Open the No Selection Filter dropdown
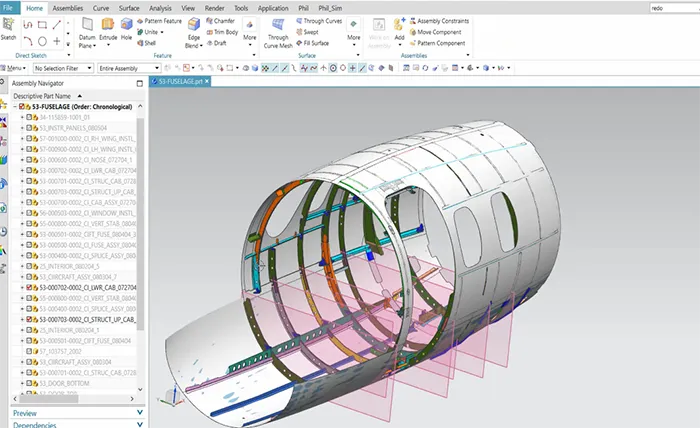The height and width of the screenshot is (428, 700). tap(63, 68)
